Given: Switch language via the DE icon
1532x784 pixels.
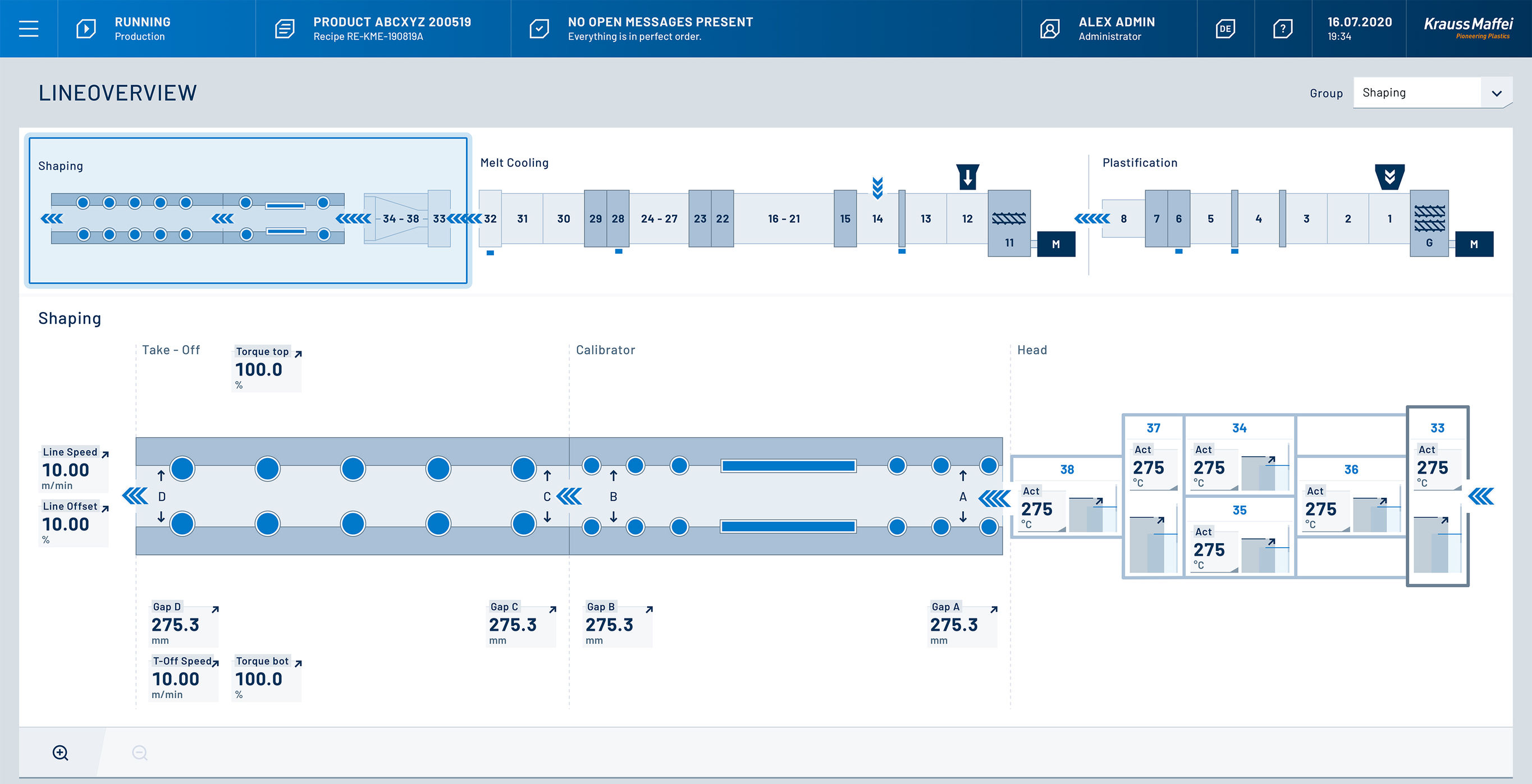Looking at the screenshot, I should tap(1225, 29).
